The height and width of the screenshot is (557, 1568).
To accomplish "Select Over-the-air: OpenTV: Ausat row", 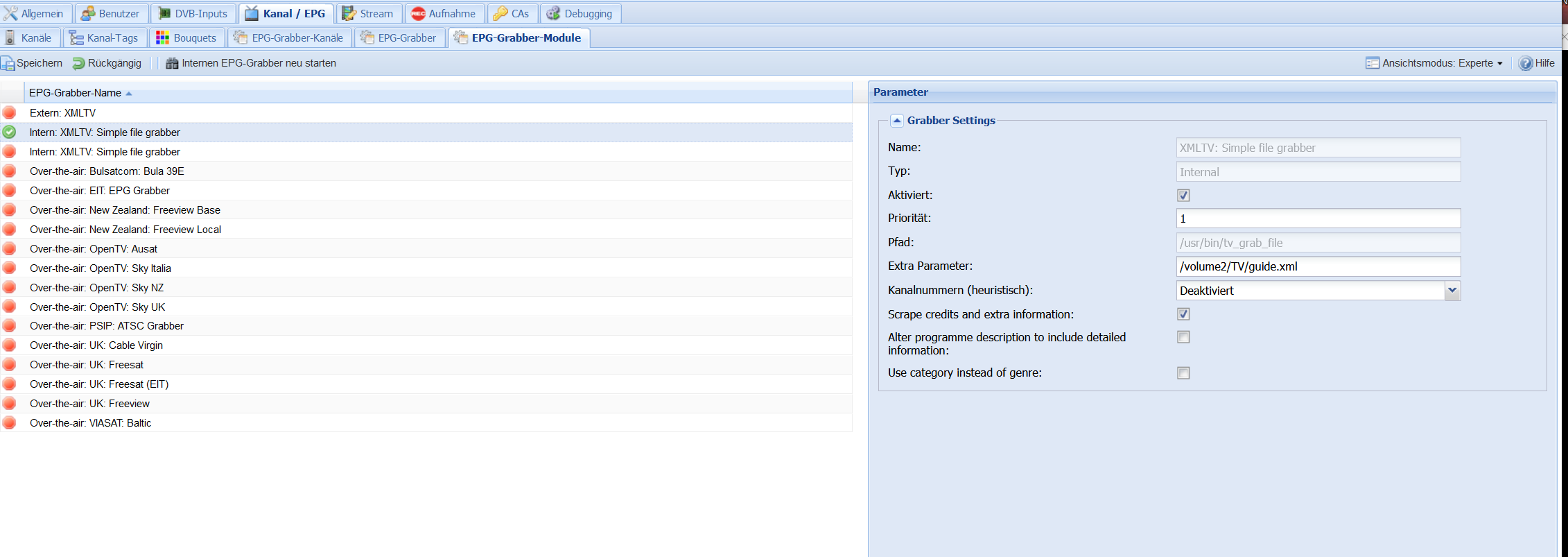I will 426,248.
